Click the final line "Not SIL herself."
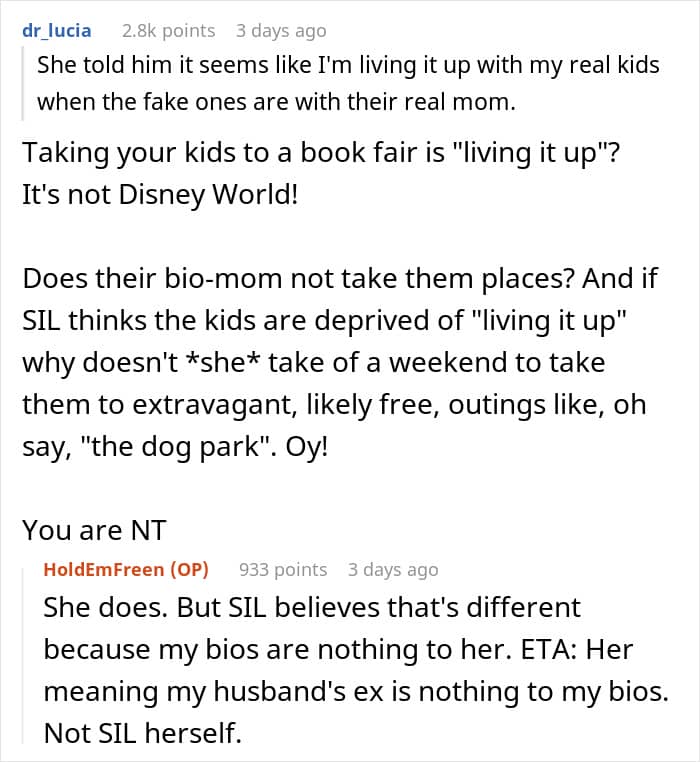 click(x=143, y=733)
